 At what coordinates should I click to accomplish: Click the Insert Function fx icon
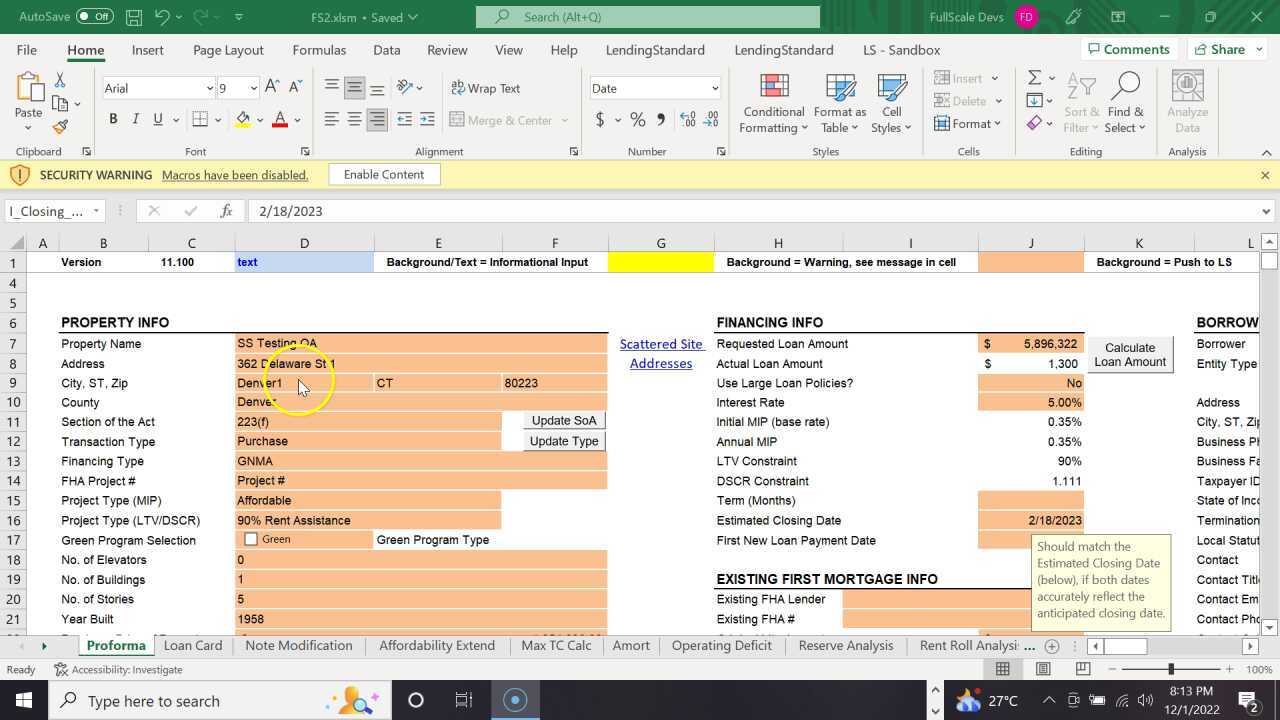coord(227,211)
